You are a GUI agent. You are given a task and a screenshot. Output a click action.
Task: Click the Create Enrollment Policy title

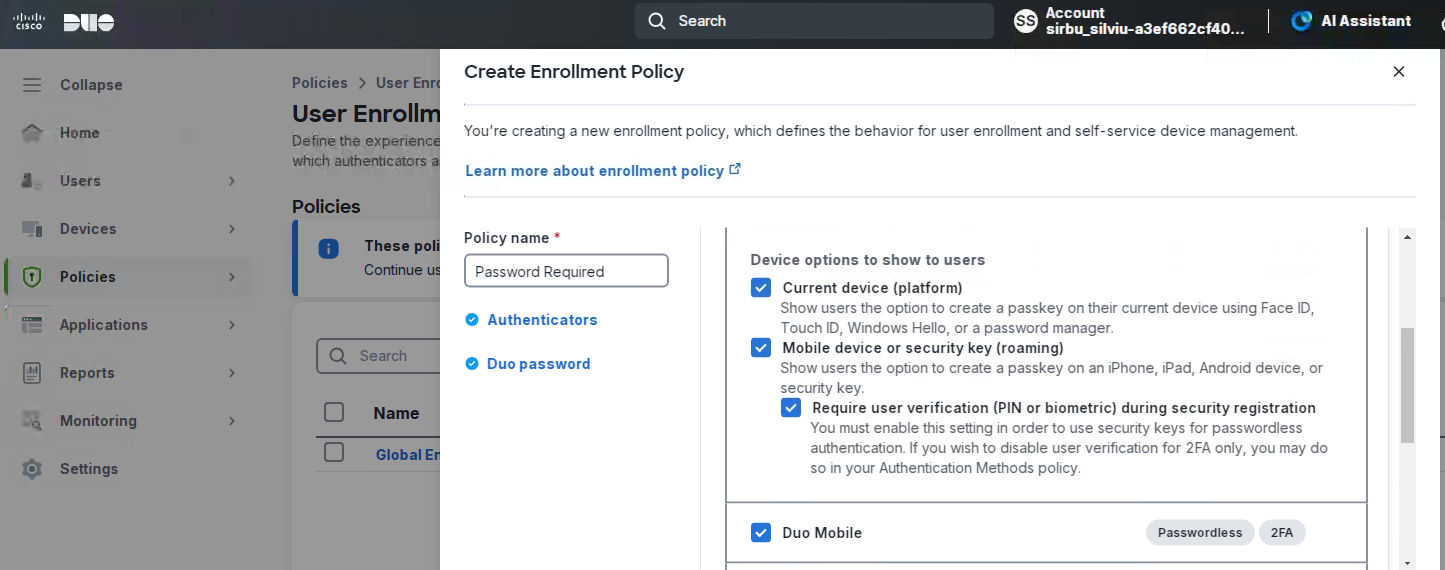pyautogui.click(x=574, y=72)
